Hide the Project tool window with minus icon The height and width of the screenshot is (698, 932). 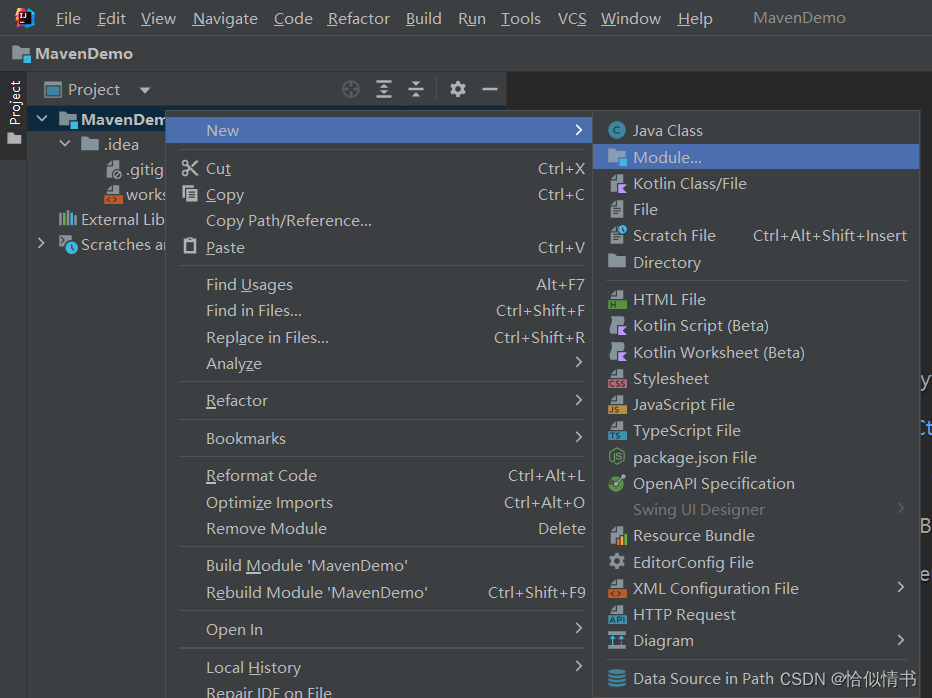[489, 89]
